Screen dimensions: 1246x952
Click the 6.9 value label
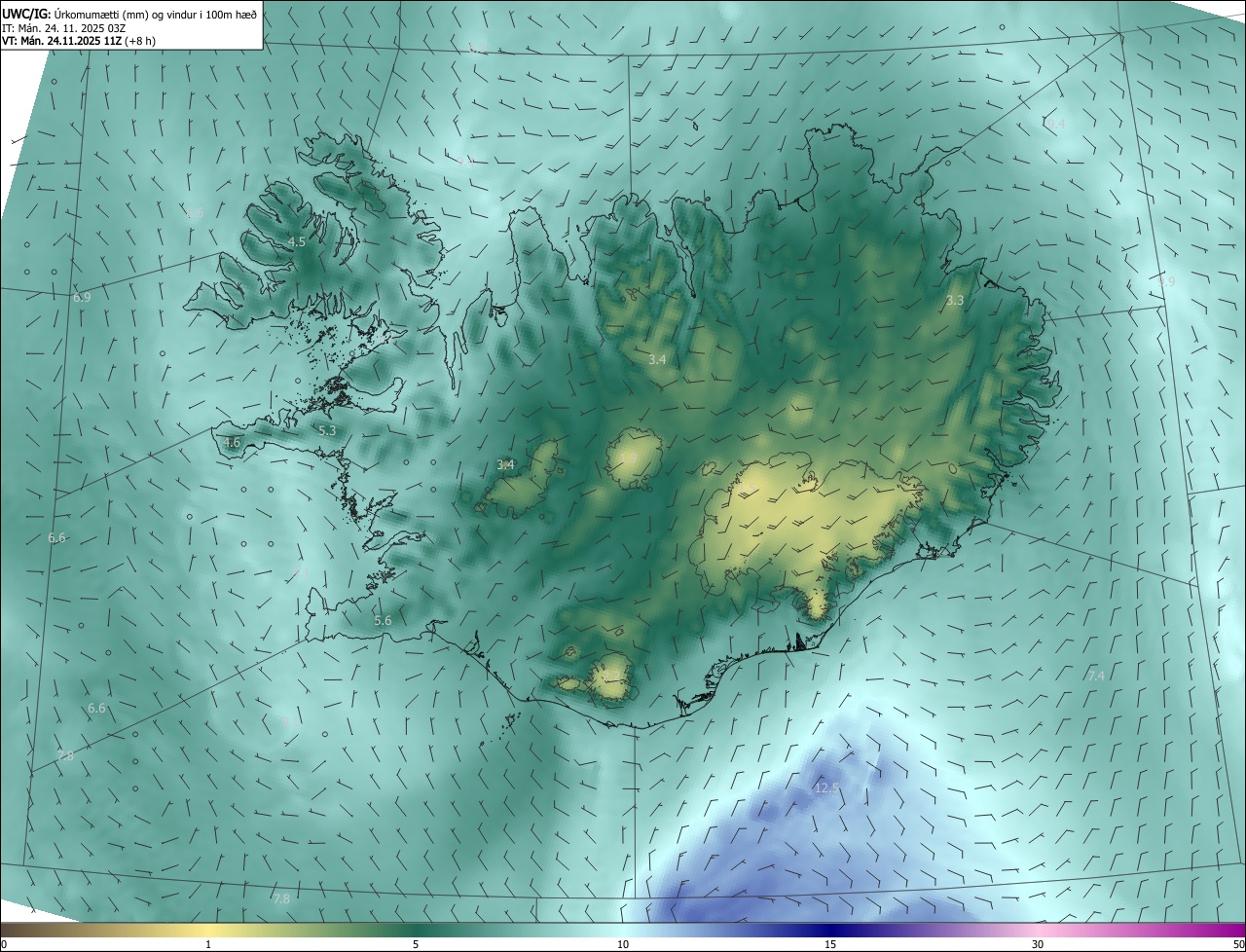(82, 297)
